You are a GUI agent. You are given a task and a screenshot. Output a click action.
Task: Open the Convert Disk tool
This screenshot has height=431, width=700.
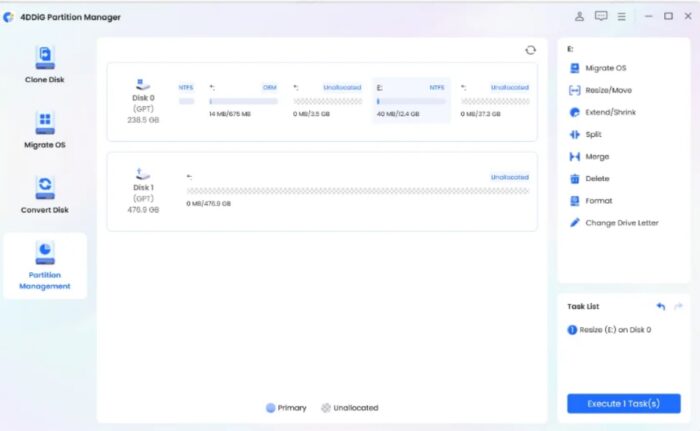(45, 195)
